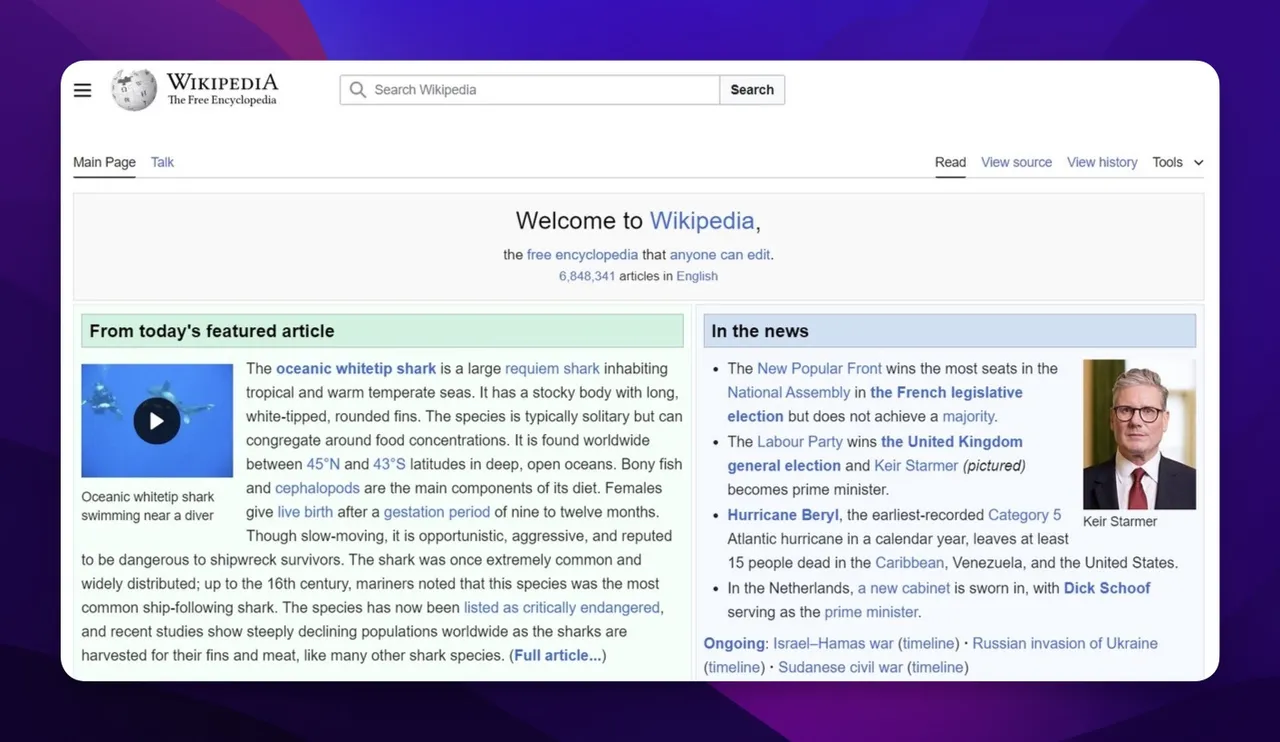Image resolution: width=1280 pixels, height=742 pixels.
Task: Click the Keir Starmer portrait thumbnail
Action: coord(1139,435)
